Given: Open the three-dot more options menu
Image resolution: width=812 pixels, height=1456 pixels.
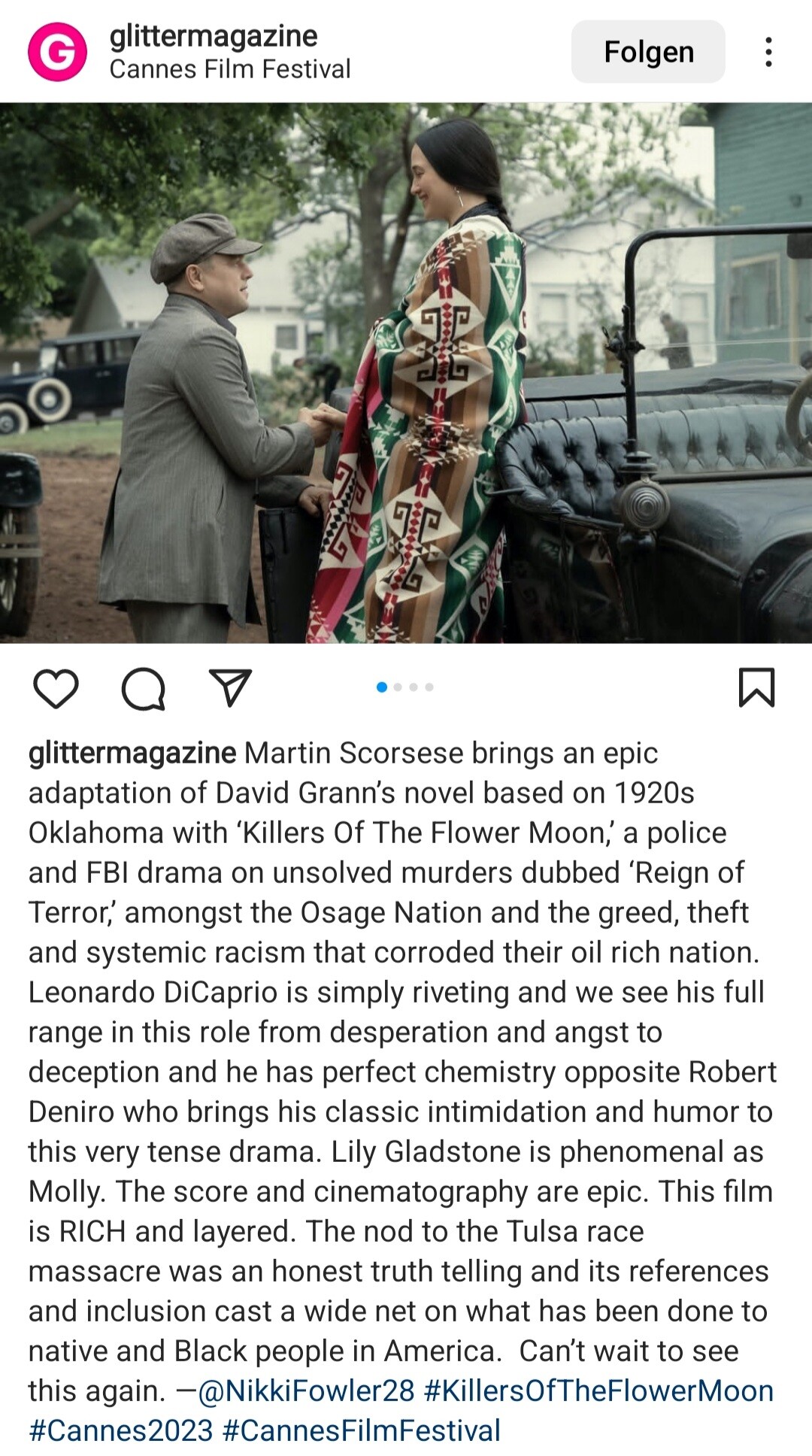Looking at the screenshot, I should click(768, 52).
